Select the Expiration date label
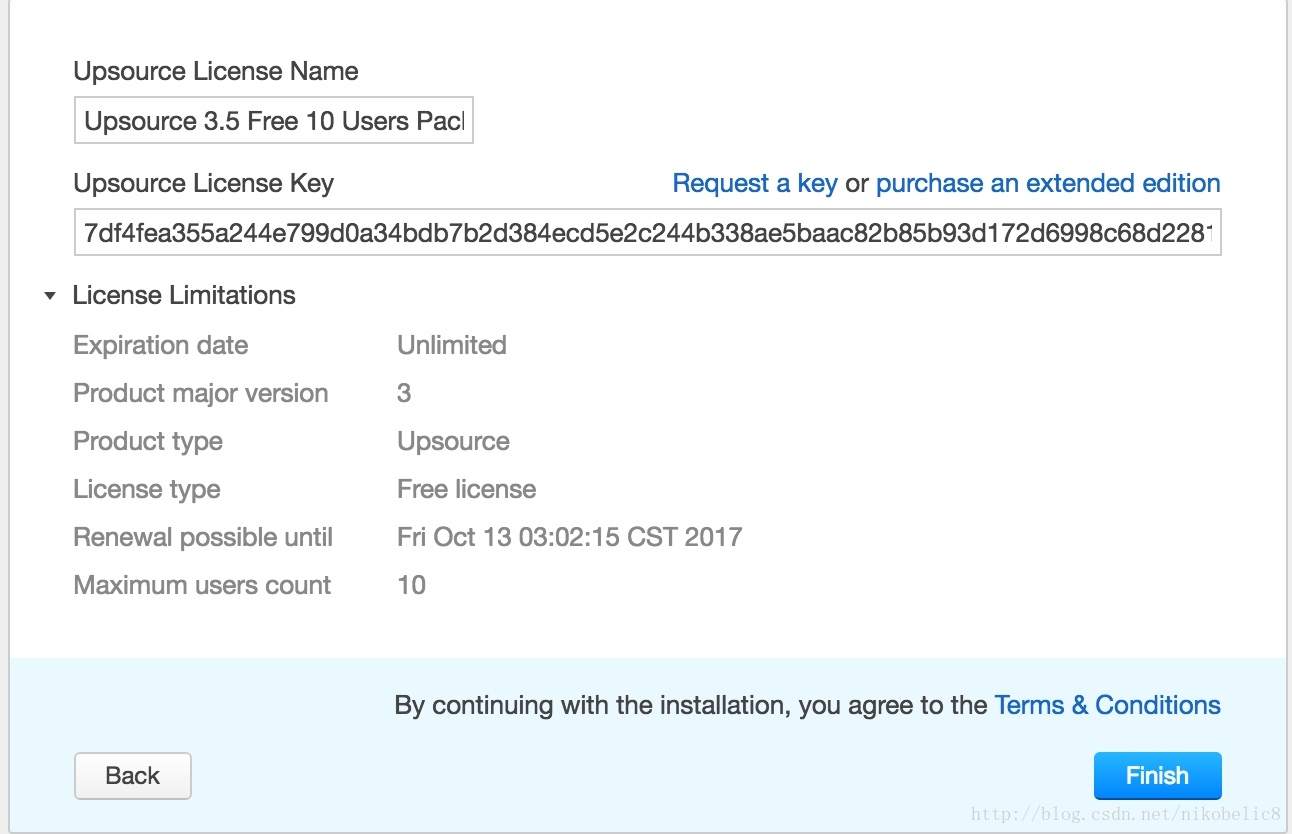1292x834 pixels. coord(161,345)
